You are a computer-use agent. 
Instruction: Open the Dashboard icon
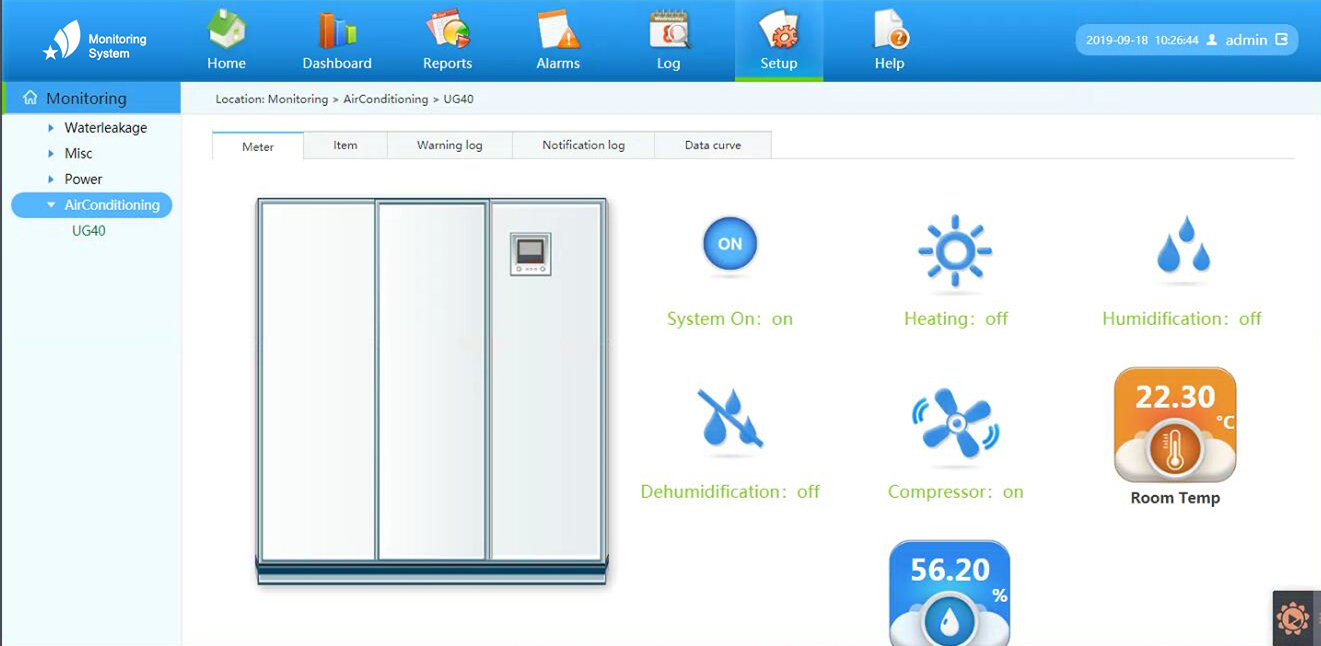click(337, 31)
